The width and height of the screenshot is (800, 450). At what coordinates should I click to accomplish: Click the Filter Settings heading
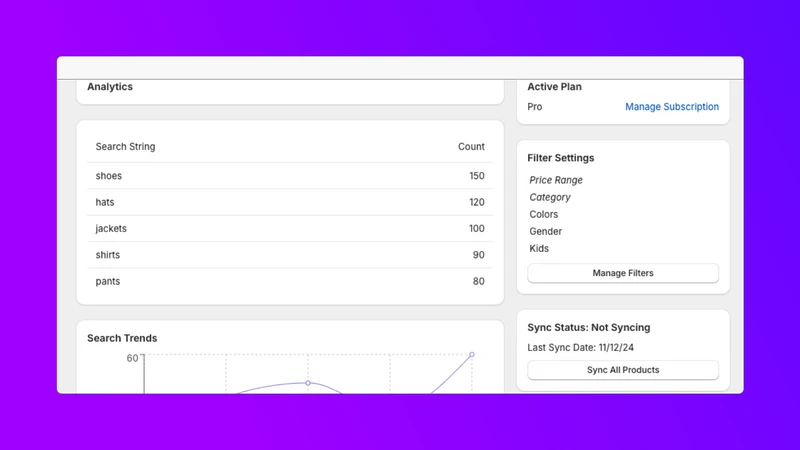tap(560, 158)
